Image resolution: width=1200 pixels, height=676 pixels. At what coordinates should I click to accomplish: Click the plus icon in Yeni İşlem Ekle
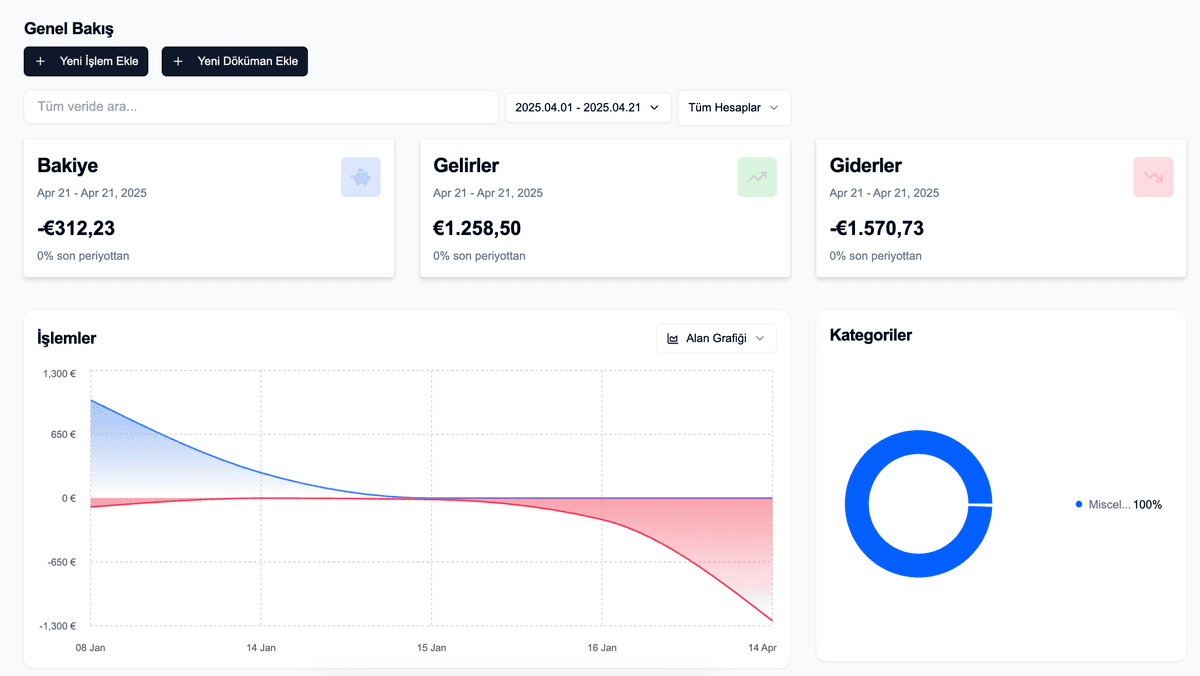pos(41,61)
